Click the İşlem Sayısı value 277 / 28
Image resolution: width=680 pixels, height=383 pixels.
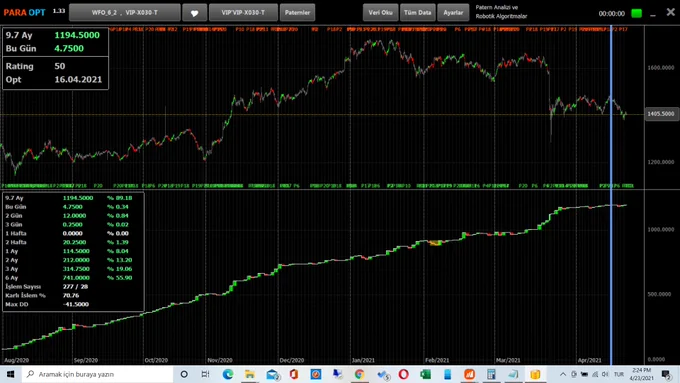coord(75,287)
